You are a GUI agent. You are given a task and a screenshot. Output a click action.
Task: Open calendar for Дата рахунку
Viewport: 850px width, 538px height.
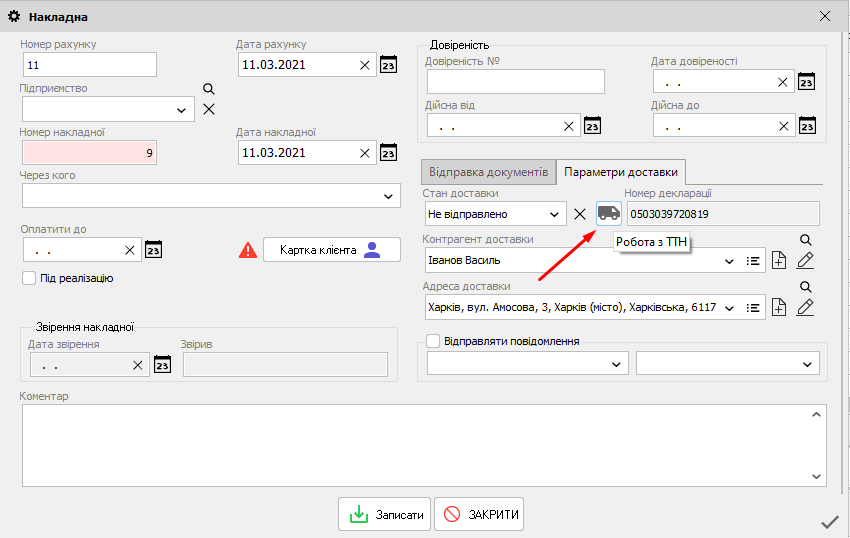point(389,65)
